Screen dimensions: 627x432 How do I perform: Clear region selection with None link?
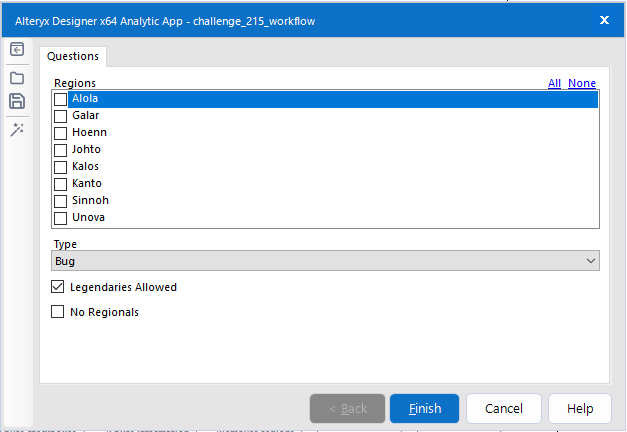coord(582,83)
